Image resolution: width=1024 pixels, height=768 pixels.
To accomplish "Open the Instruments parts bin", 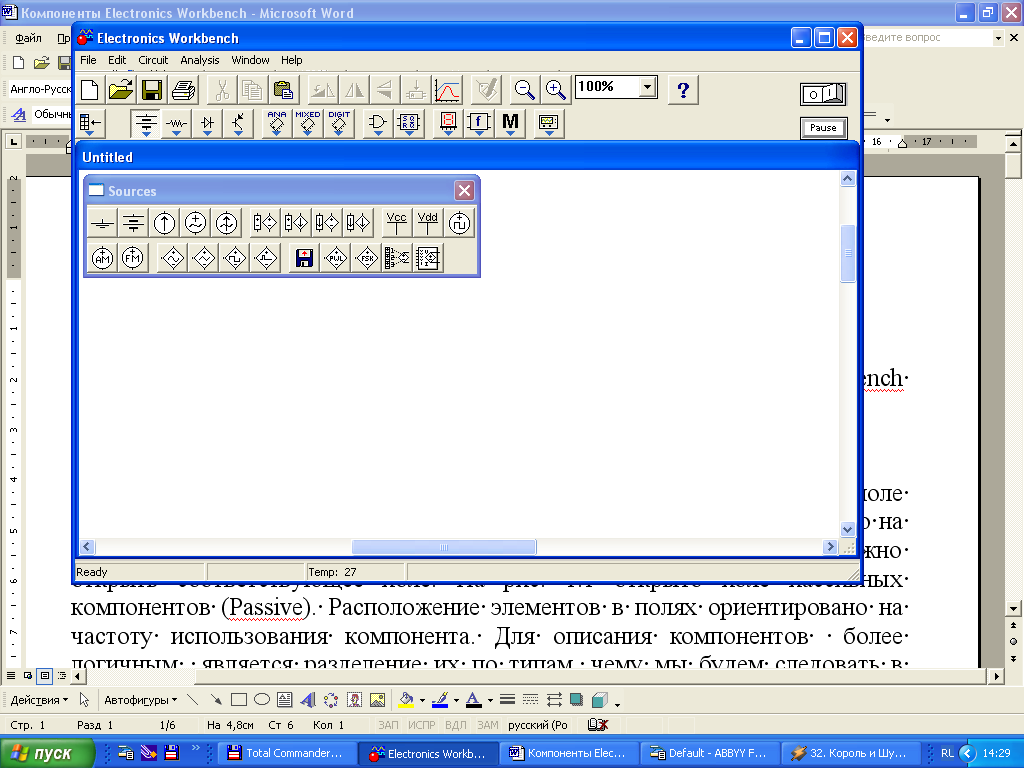I will click(x=549, y=123).
